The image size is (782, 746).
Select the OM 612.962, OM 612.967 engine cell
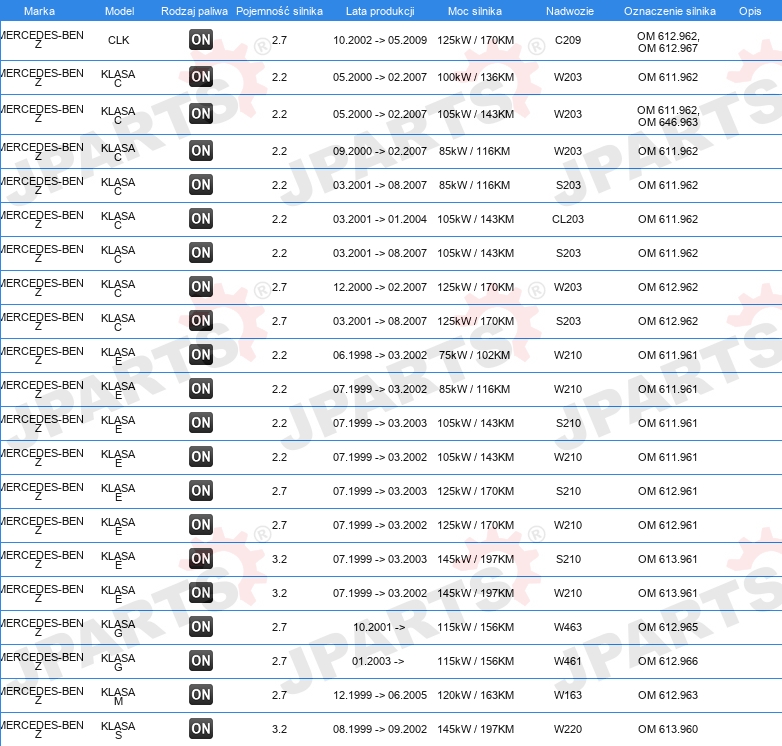pos(668,42)
